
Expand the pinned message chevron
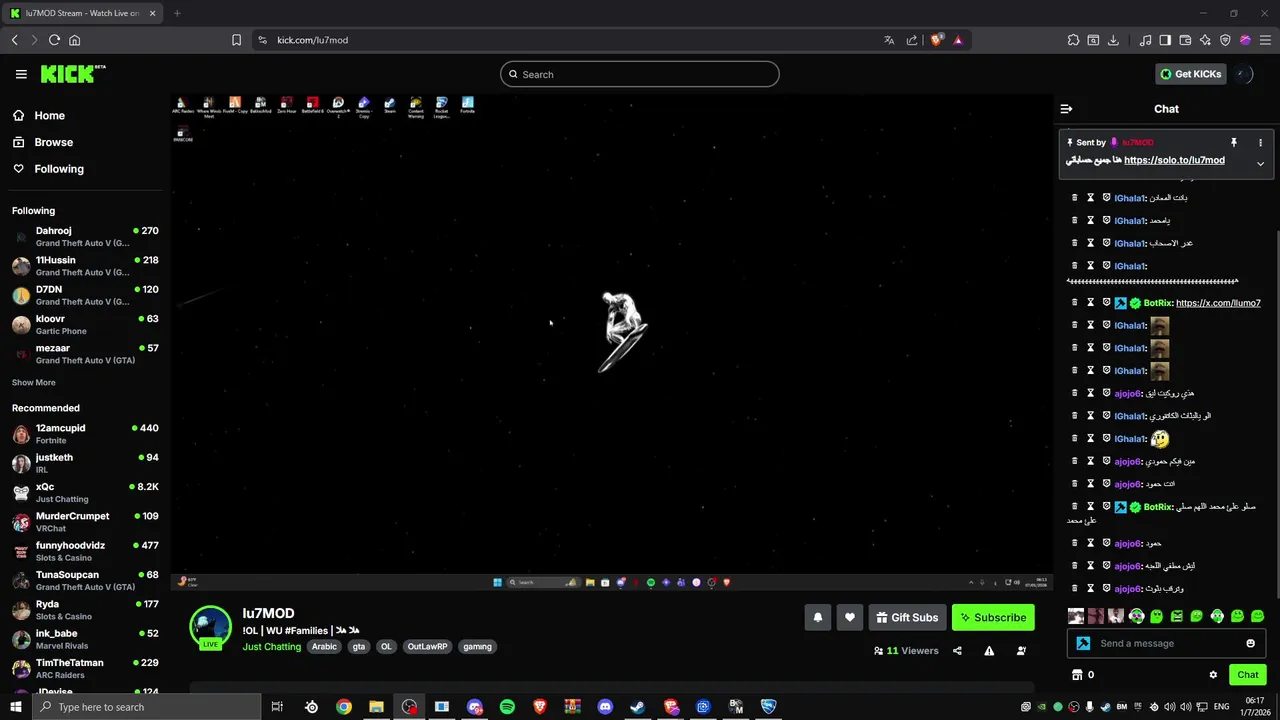[1260, 163]
